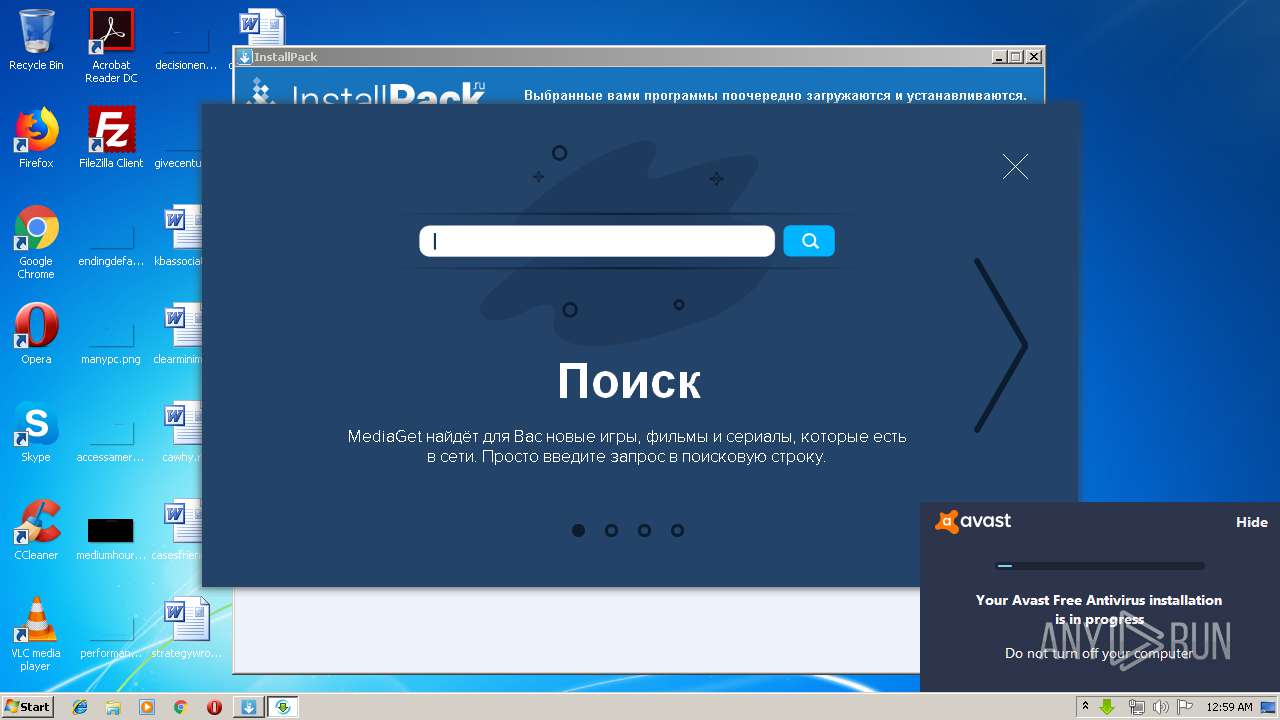The width and height of the screenshot is (1280, 720).
Task: Click the MediaGet search magnifier button
Action: (809, 241)
